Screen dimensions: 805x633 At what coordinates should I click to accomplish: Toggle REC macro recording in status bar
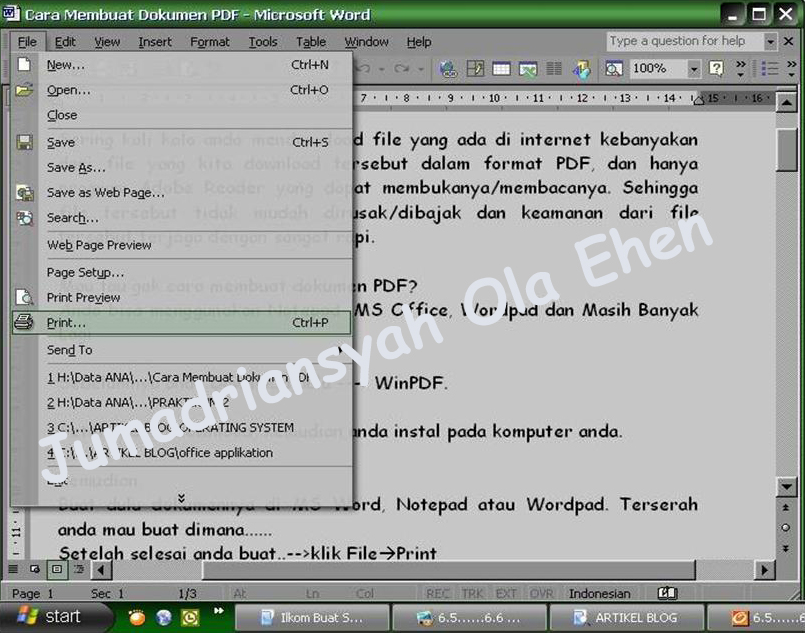click(438, 593)
